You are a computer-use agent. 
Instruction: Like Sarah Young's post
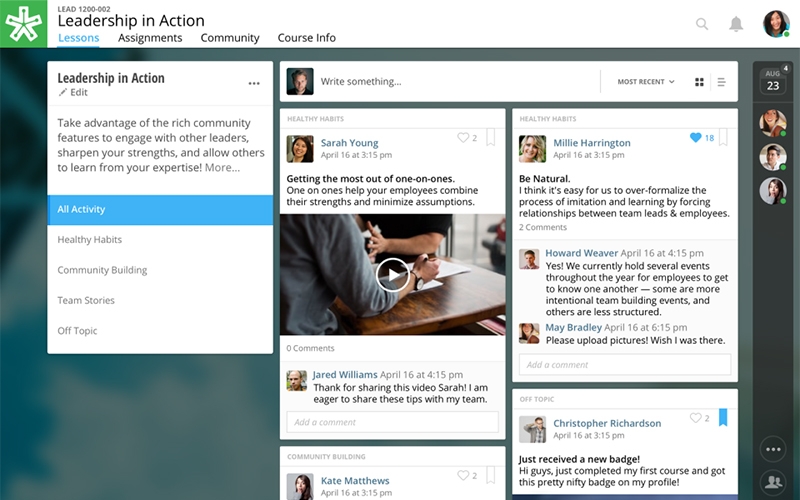click(463, 137)
